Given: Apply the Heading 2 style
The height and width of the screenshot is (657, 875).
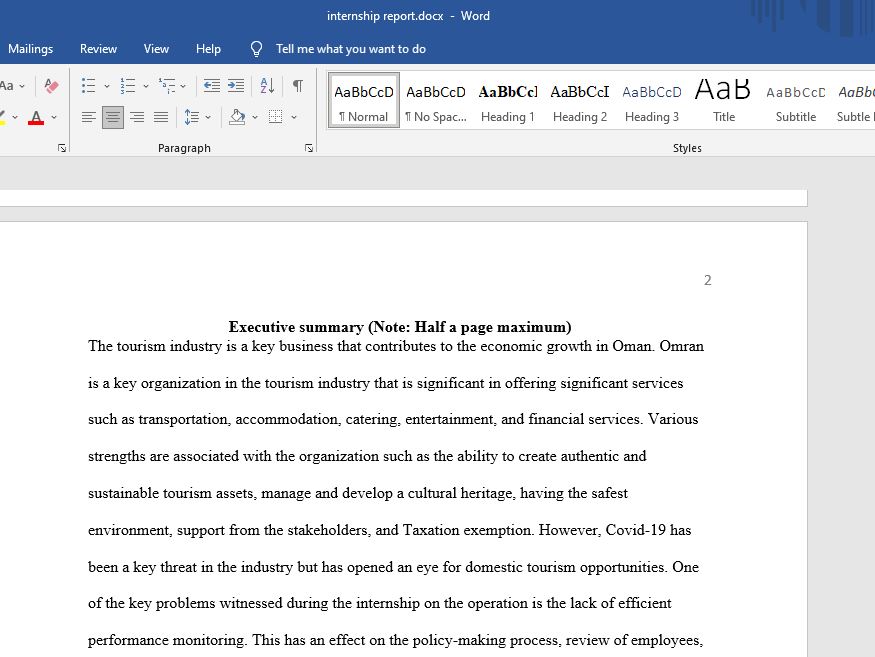Looking at the screenshot, I should click(580, 100).
